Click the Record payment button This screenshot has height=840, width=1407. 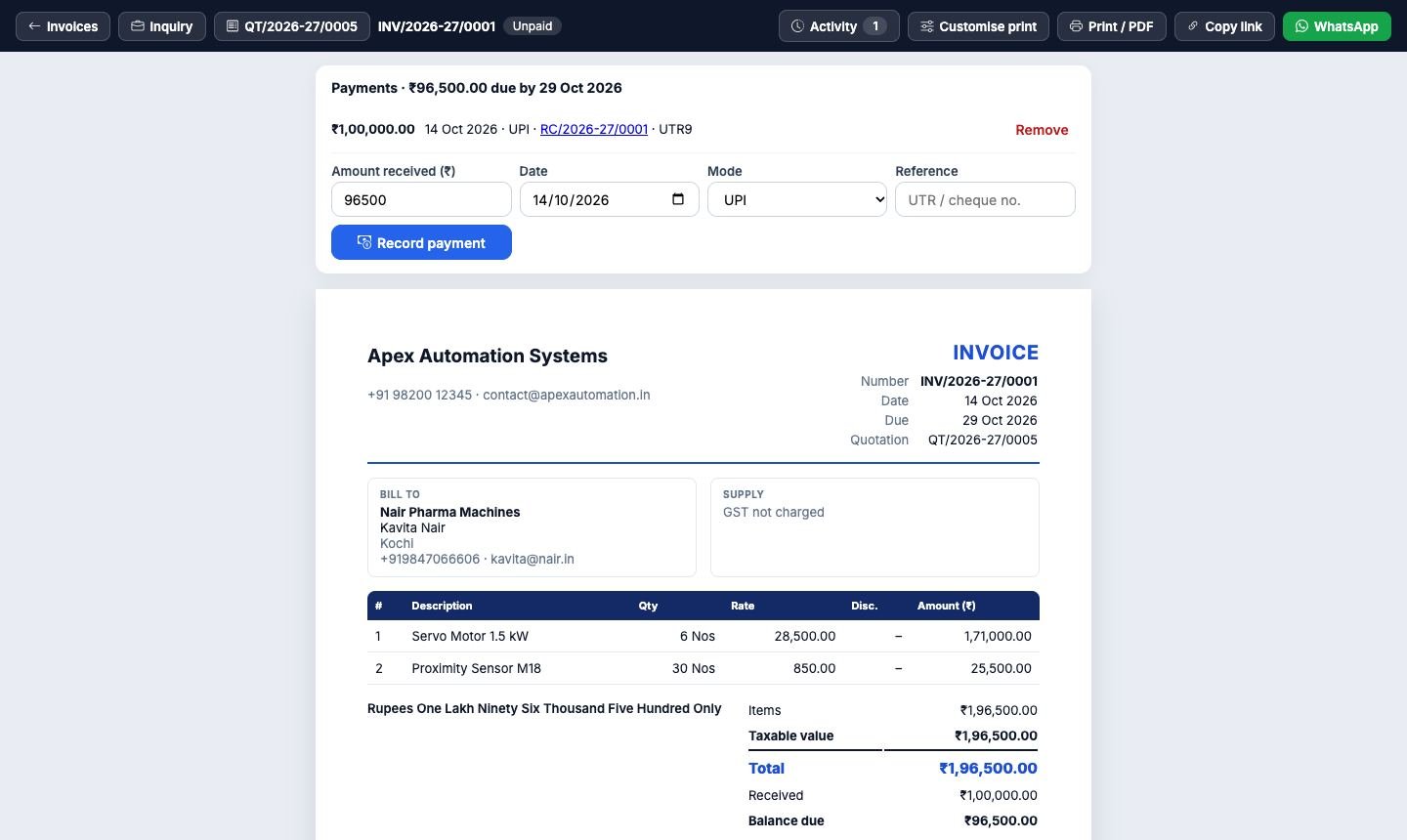(421, 242)
